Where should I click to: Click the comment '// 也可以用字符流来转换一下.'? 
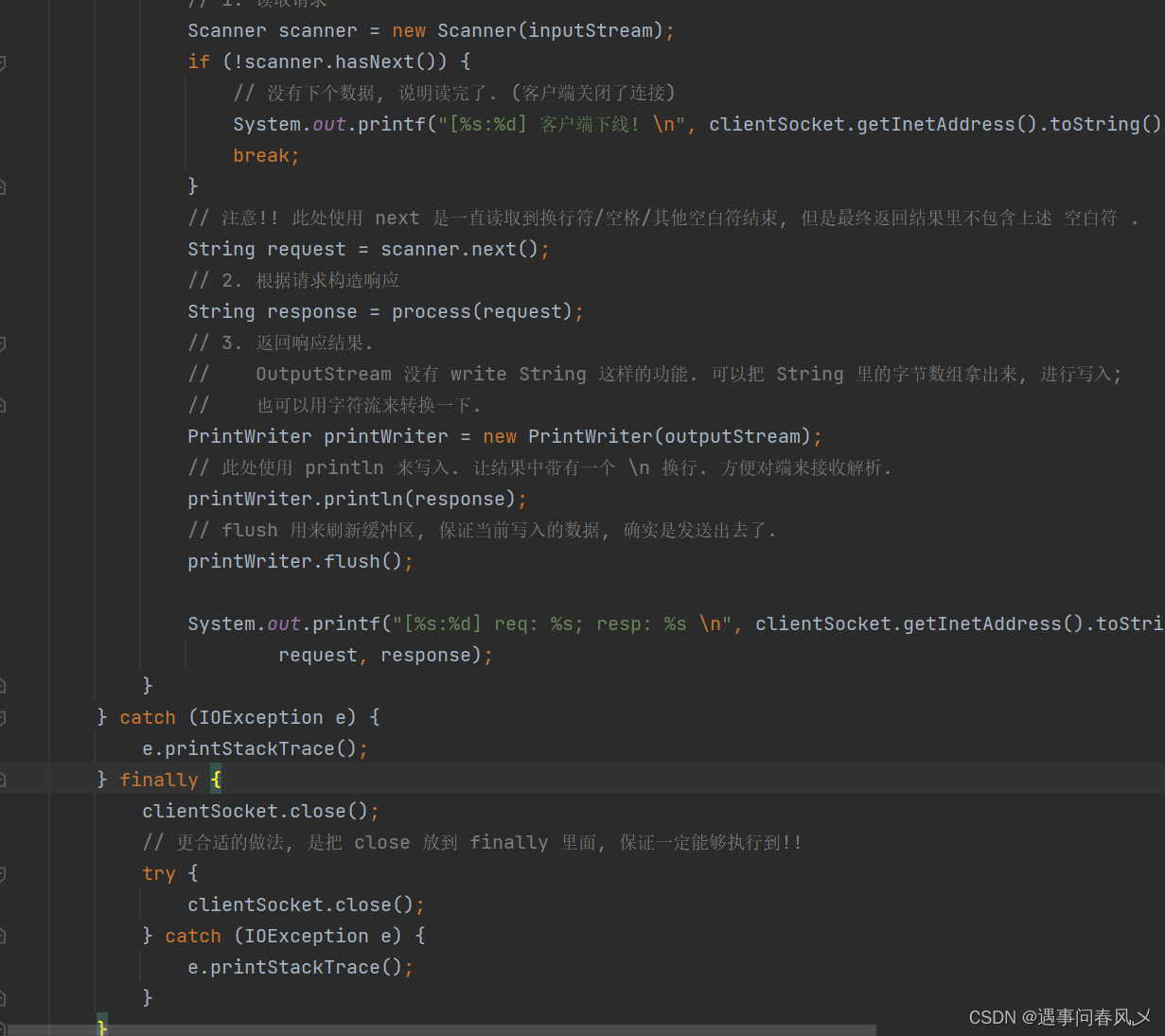coord(334,406)
